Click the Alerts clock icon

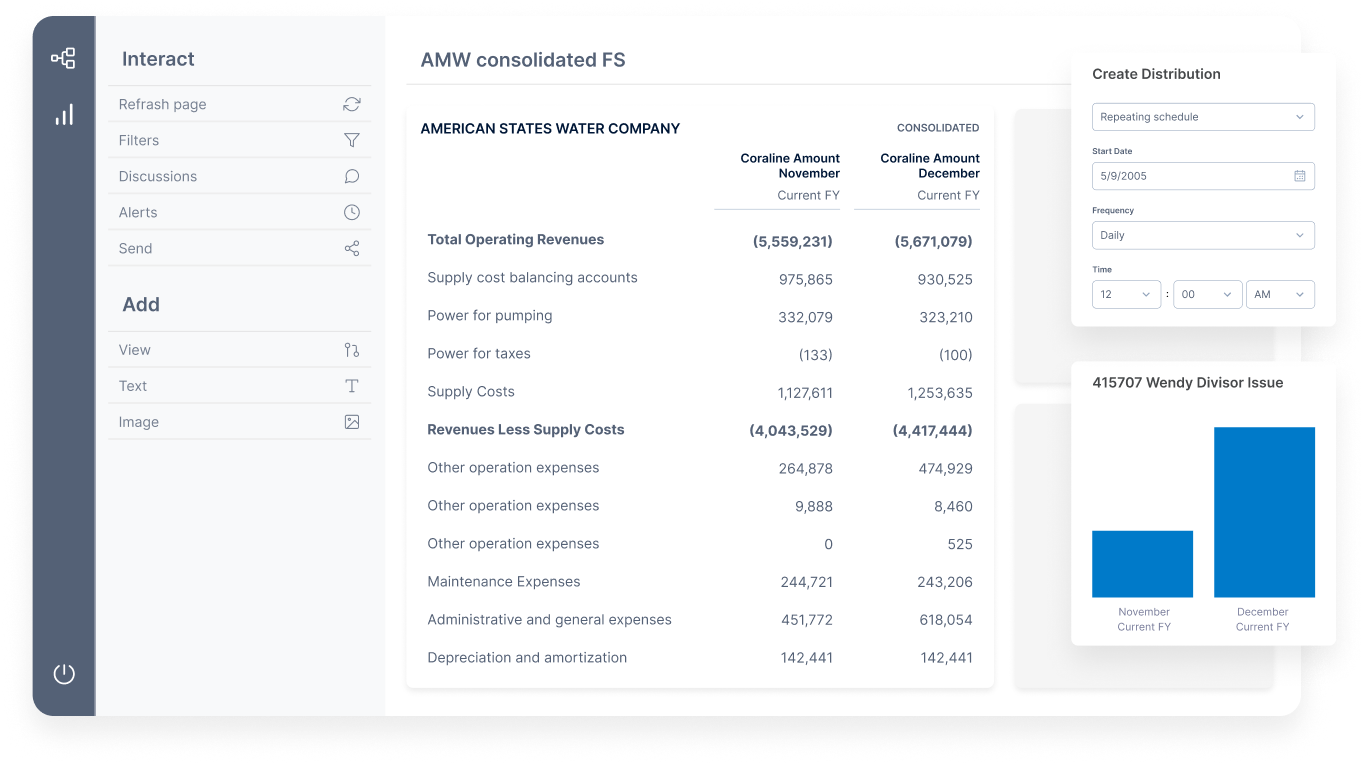point(351,212)
